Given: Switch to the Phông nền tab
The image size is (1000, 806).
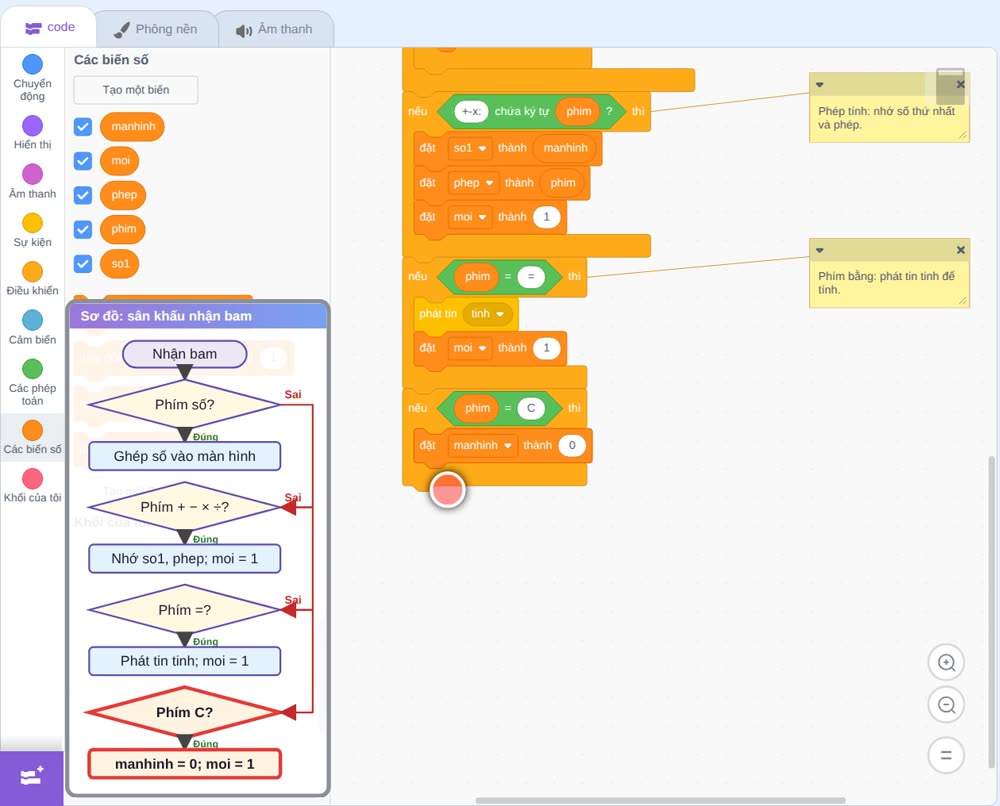Looking at the screenshot, I should coord(156,29).
